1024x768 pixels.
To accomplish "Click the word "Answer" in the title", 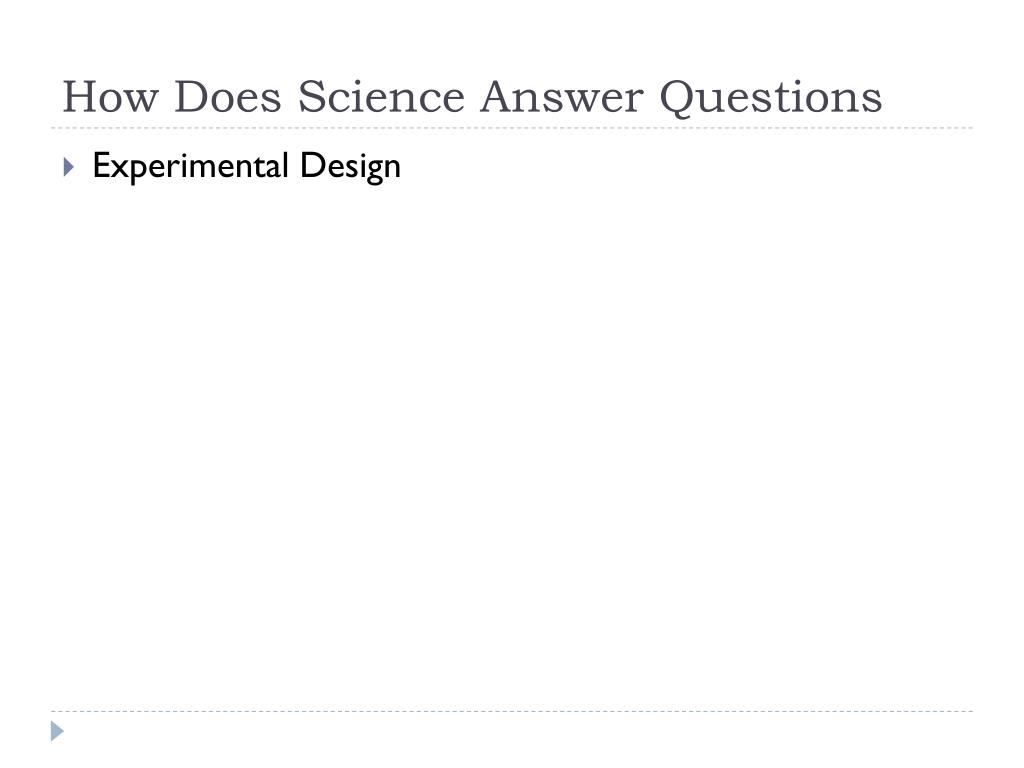I will [x=562, y=97].
